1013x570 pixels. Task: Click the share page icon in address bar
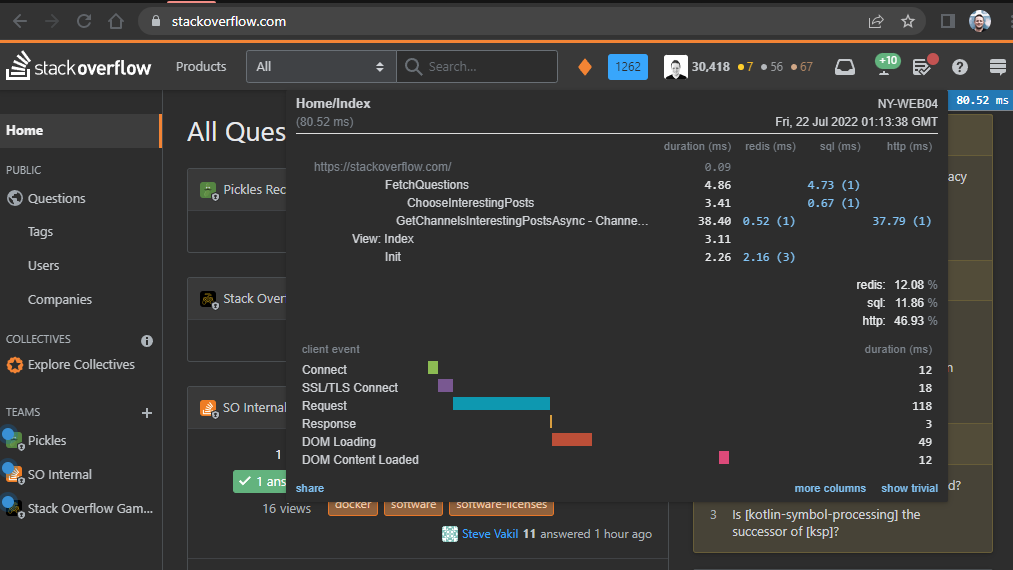pos(876,21)
